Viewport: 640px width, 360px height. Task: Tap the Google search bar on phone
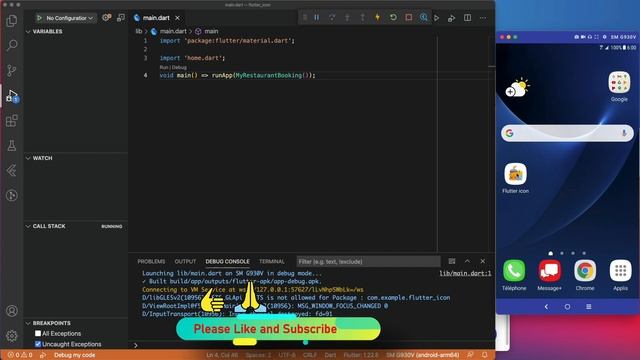(x=567, y=133)
